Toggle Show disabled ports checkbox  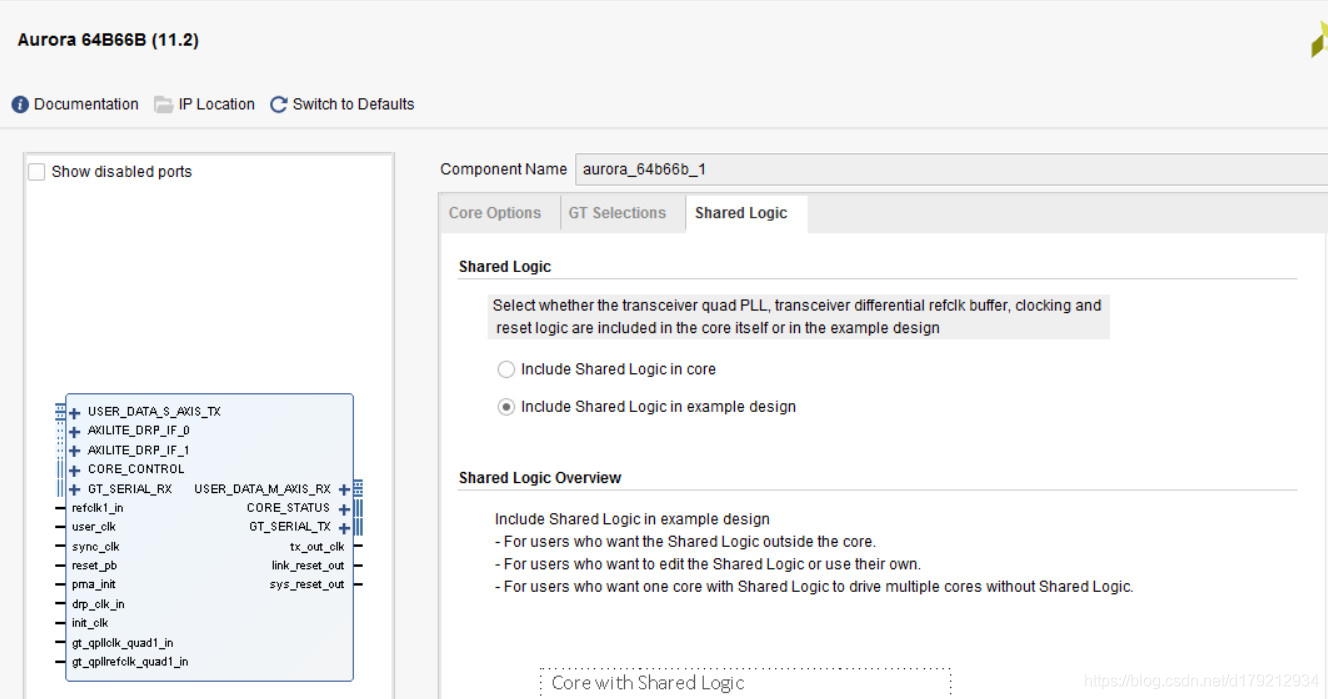[37, 172]
